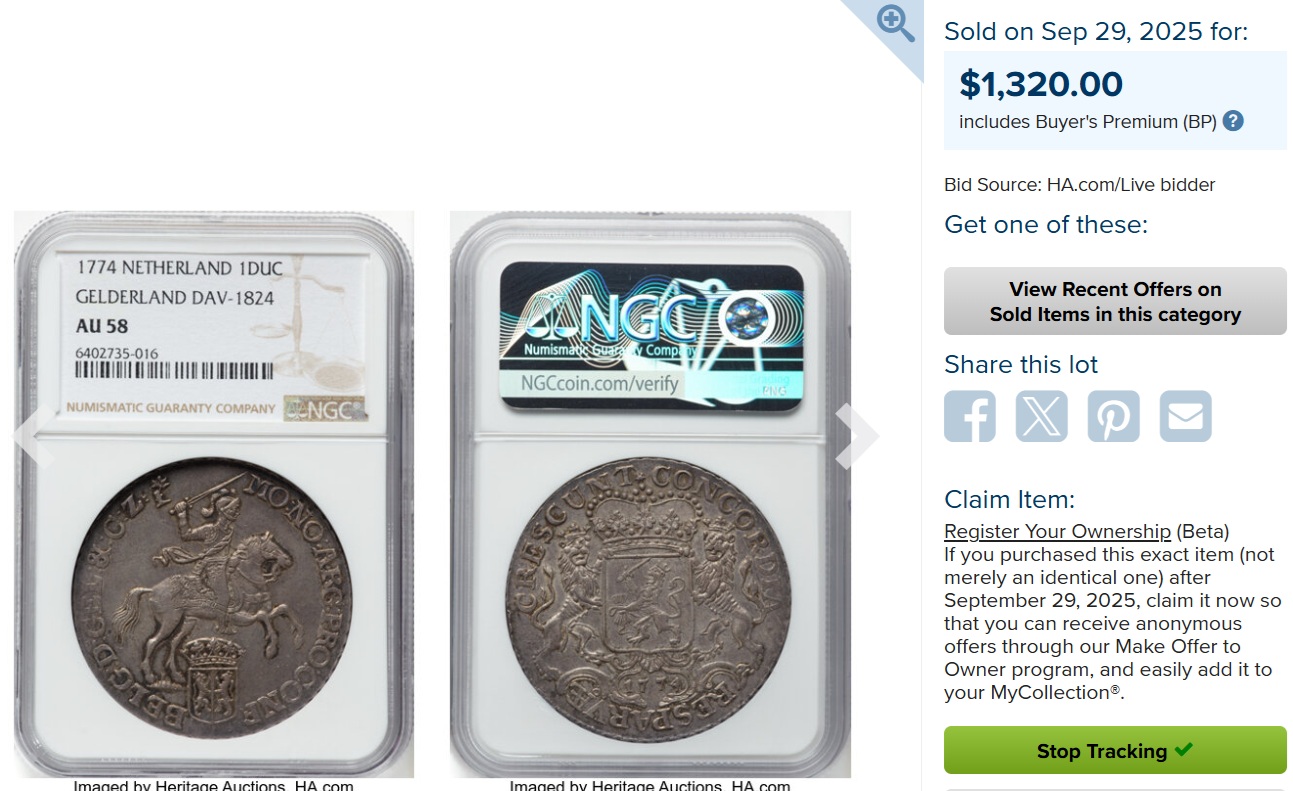Image resolution: width=1293 pixels, height=791 pixels.
Task: Open obverse coin slab image
Action: 214,494
